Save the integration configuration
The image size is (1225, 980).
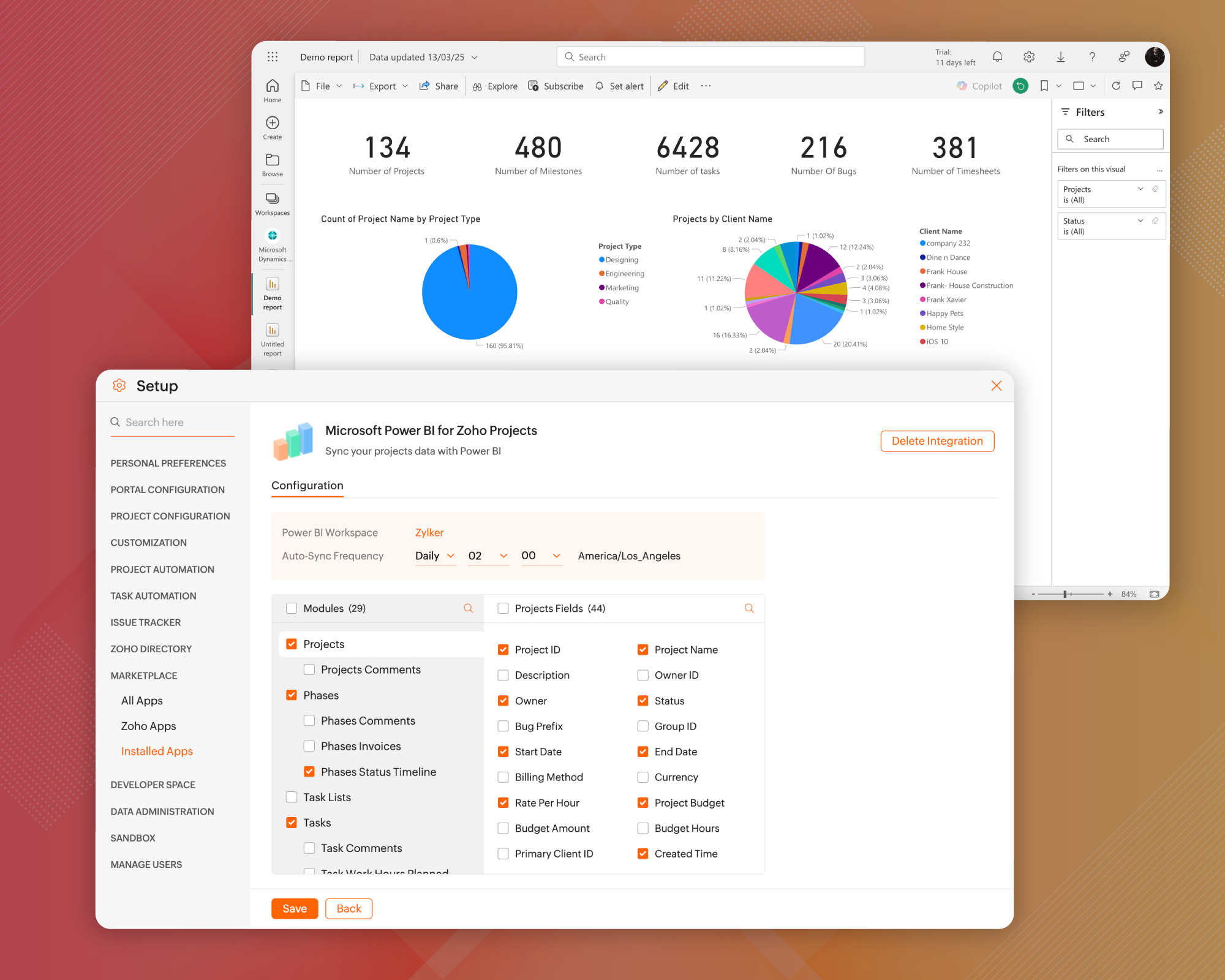click(295, 909)
